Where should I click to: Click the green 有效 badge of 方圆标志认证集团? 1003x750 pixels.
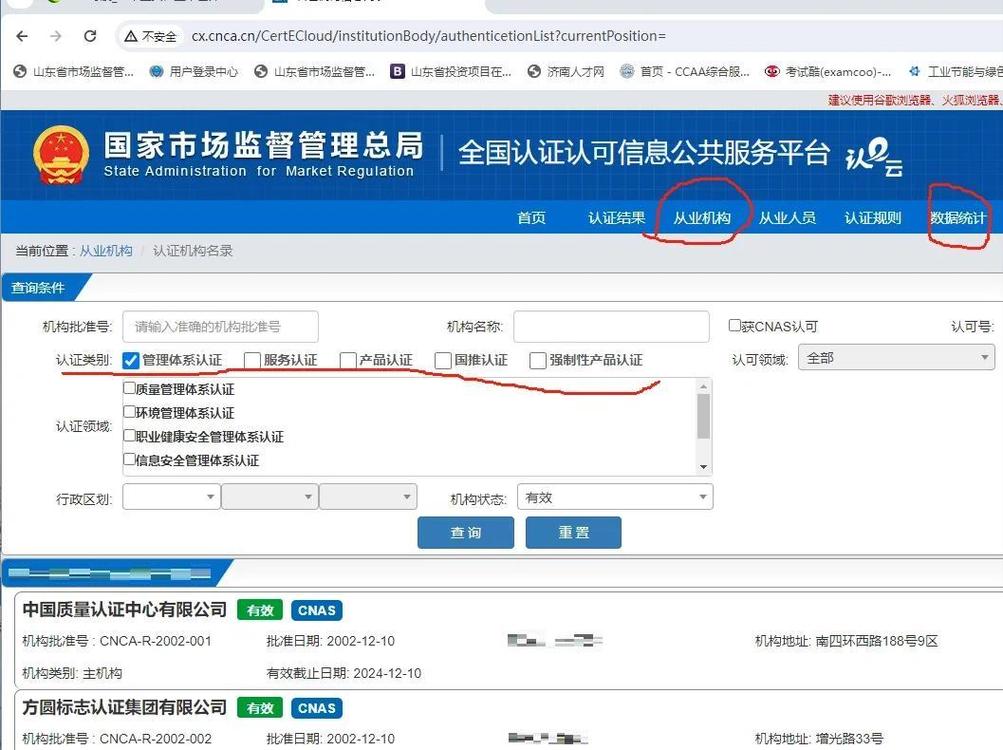260,708
